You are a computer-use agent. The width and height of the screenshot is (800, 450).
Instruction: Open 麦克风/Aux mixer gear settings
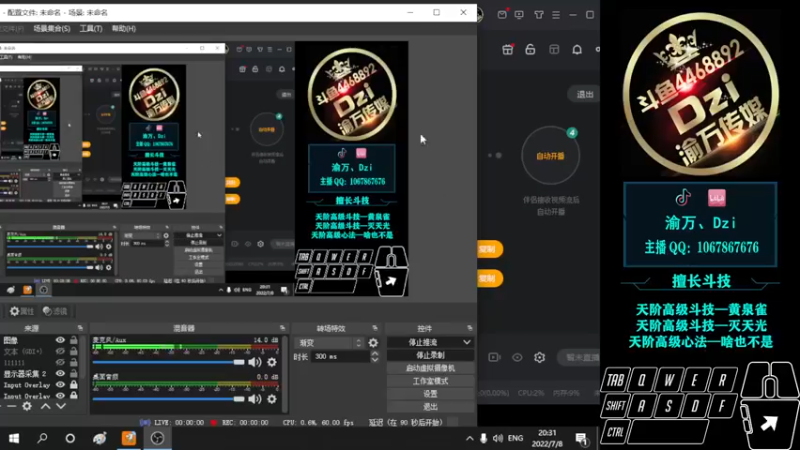click(272, 362)
